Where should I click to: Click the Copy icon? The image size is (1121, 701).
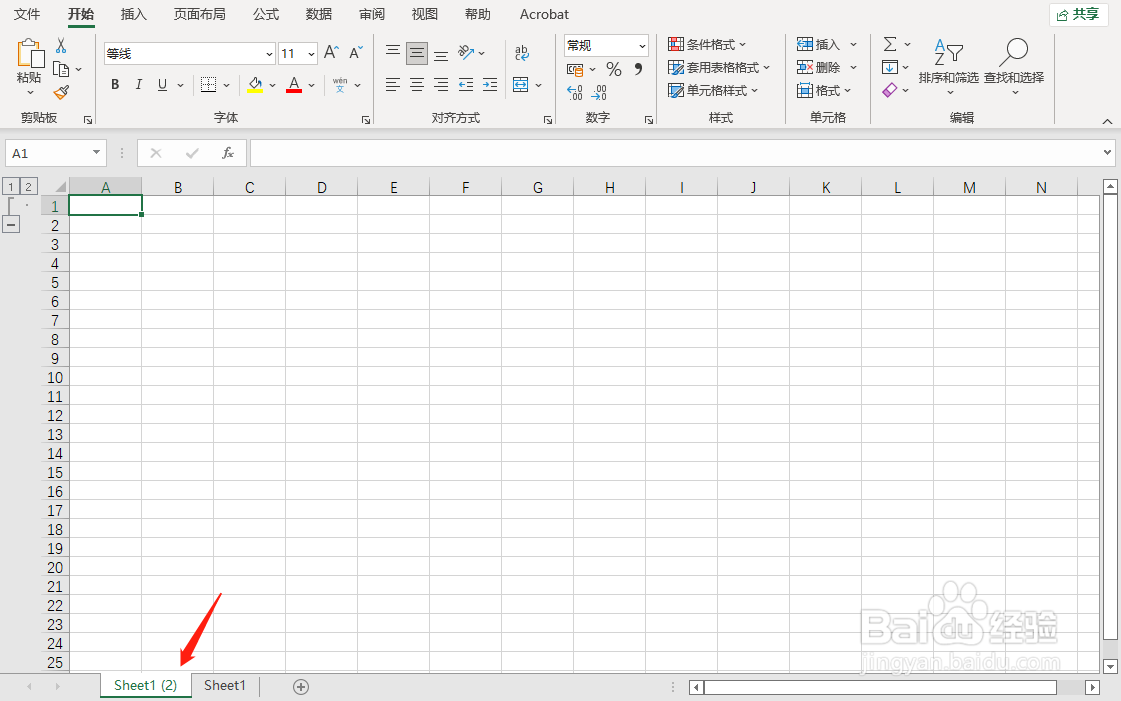point(62,69)
